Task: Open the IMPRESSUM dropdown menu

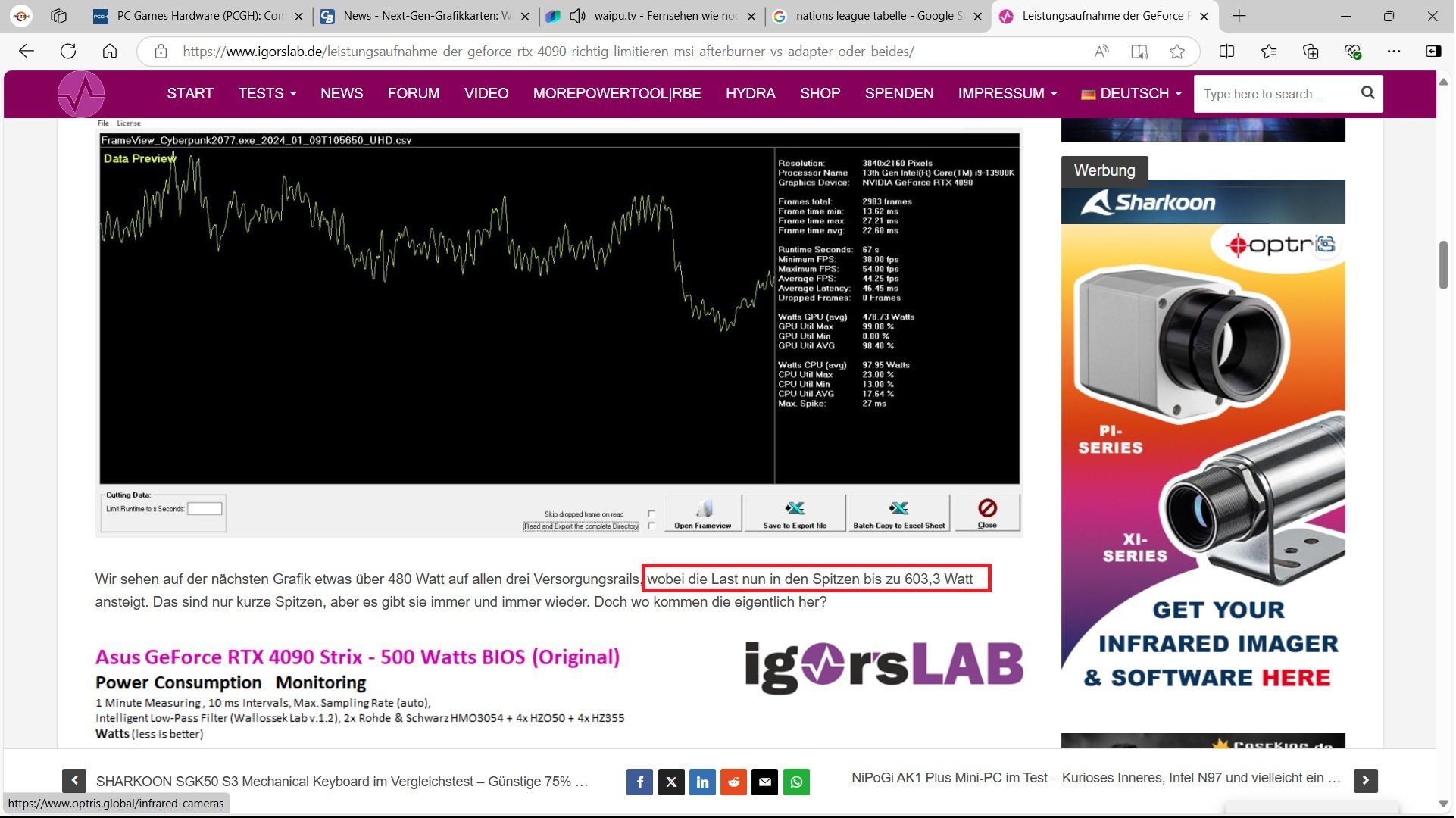Action: (x=1007, y=94)
